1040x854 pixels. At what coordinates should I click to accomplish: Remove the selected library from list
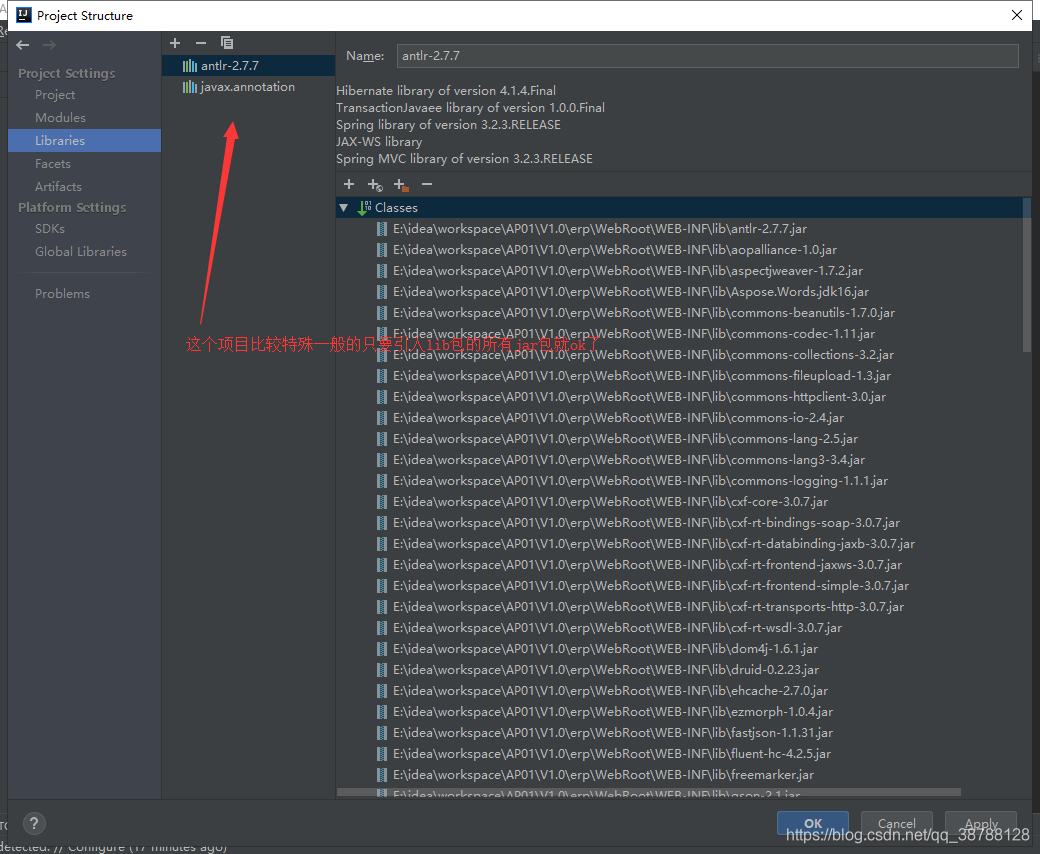tap(201, 43)
